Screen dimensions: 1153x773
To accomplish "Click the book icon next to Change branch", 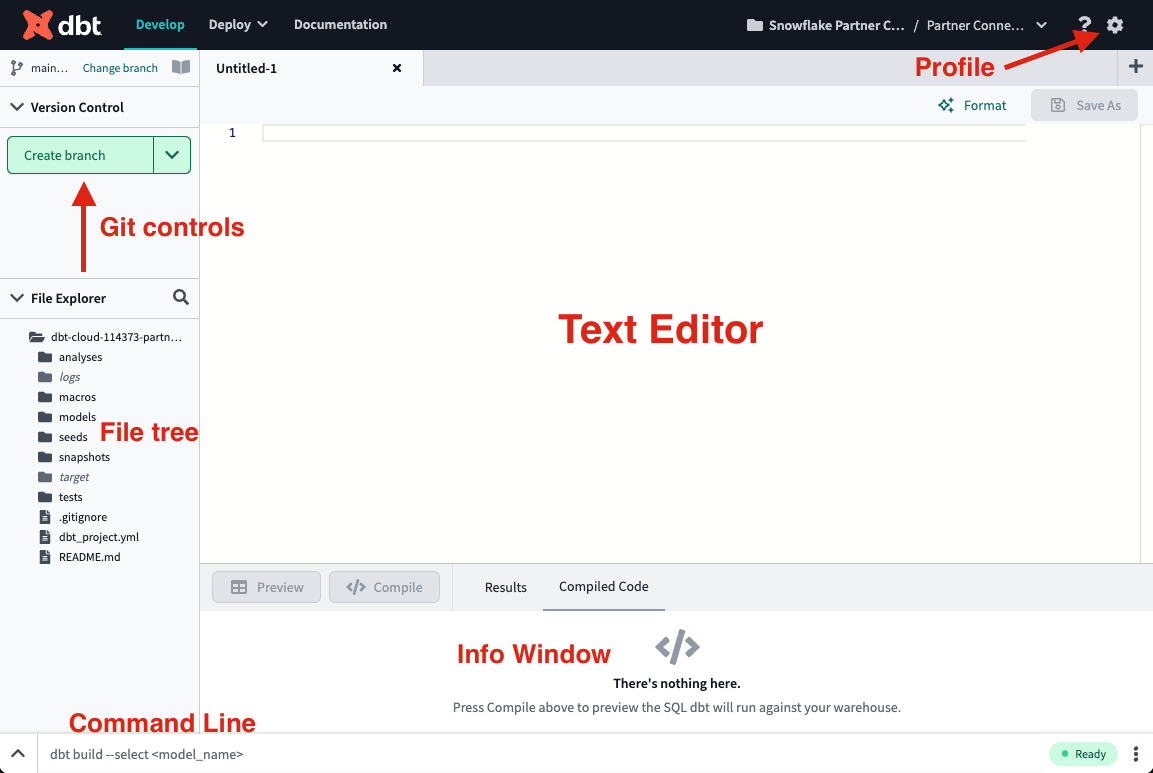I will tap(181, 67).
